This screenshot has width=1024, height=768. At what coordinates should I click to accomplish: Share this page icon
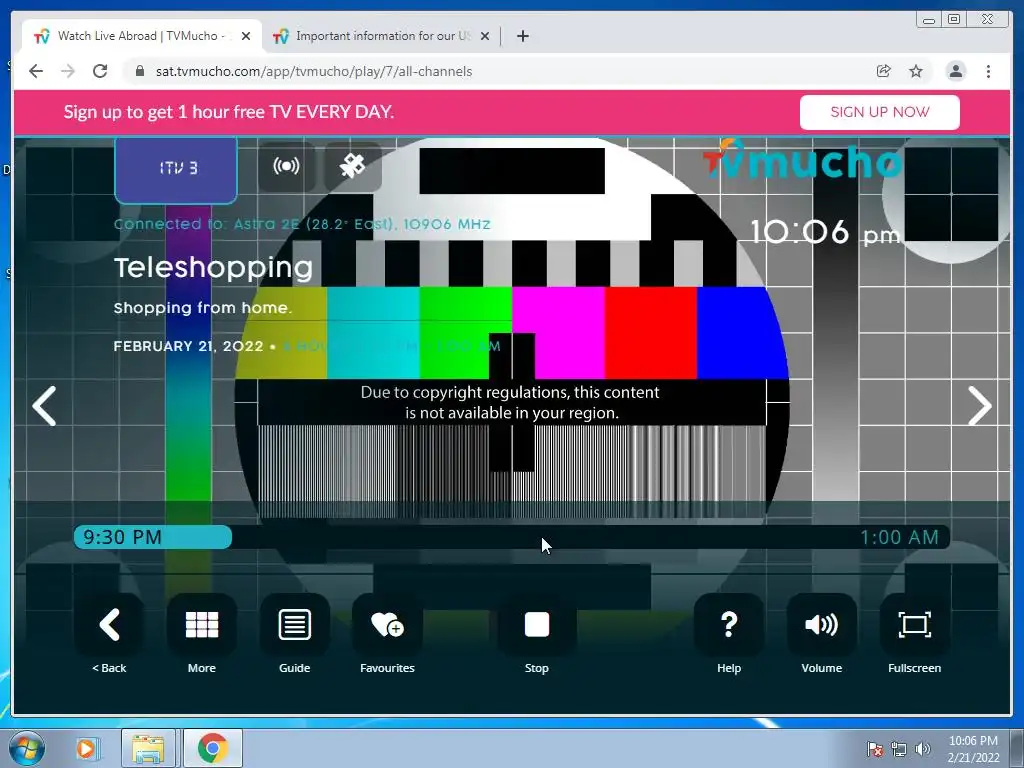tap(883, 71)
